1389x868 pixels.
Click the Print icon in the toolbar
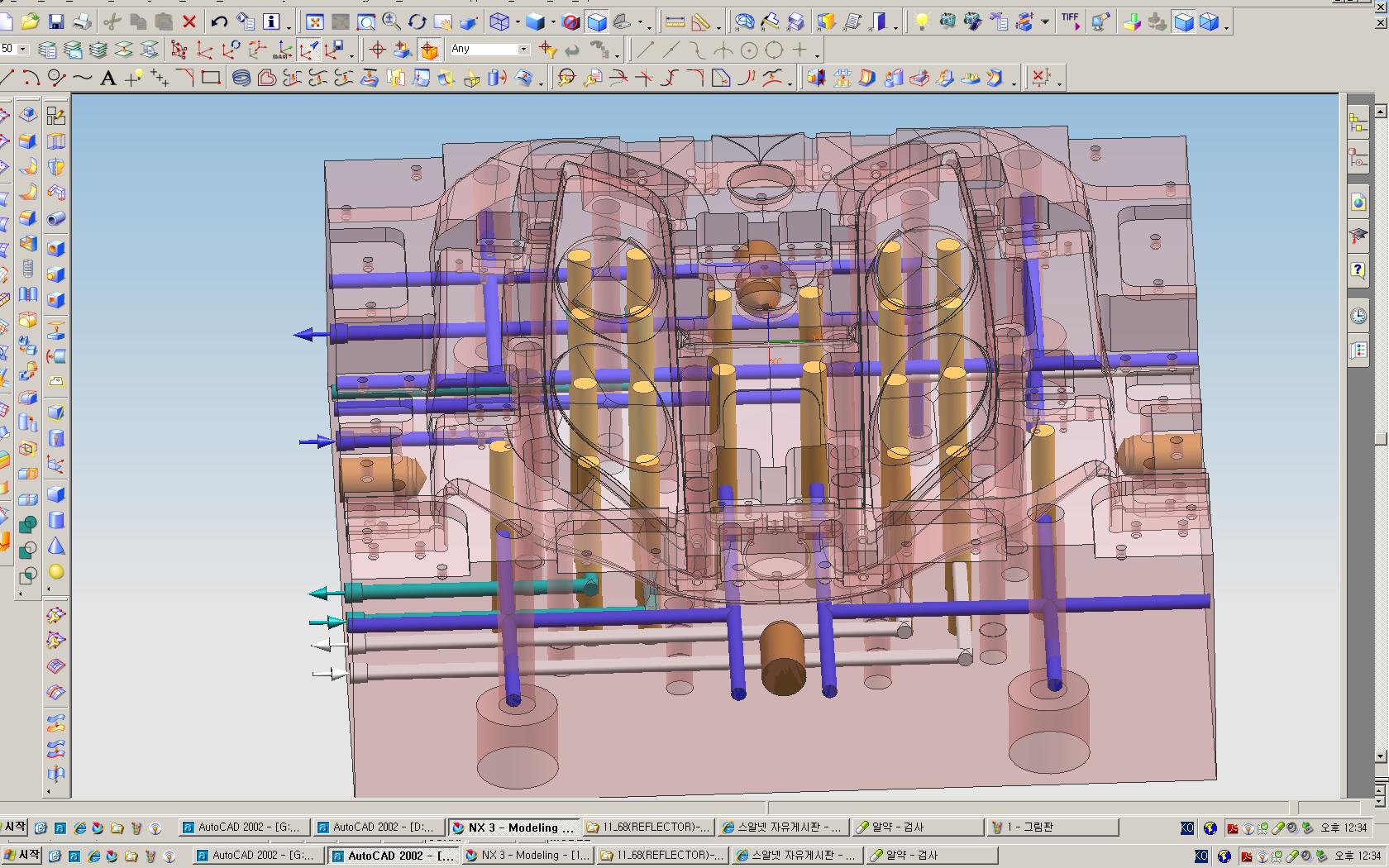[82, 21]
